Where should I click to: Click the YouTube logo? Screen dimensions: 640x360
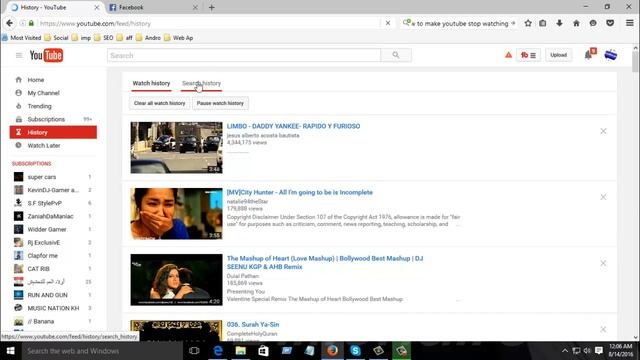pos(46,55)
